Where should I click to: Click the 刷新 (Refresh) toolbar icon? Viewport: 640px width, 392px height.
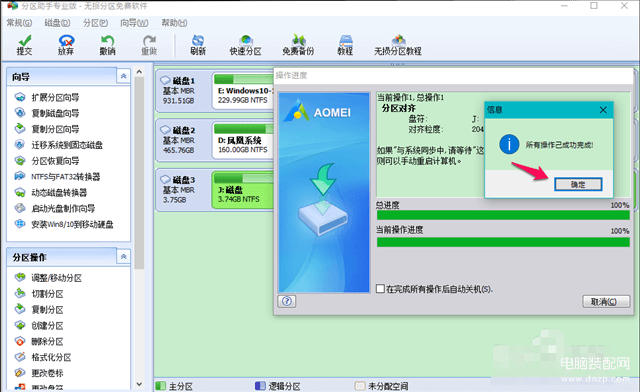tap(198, 45)
